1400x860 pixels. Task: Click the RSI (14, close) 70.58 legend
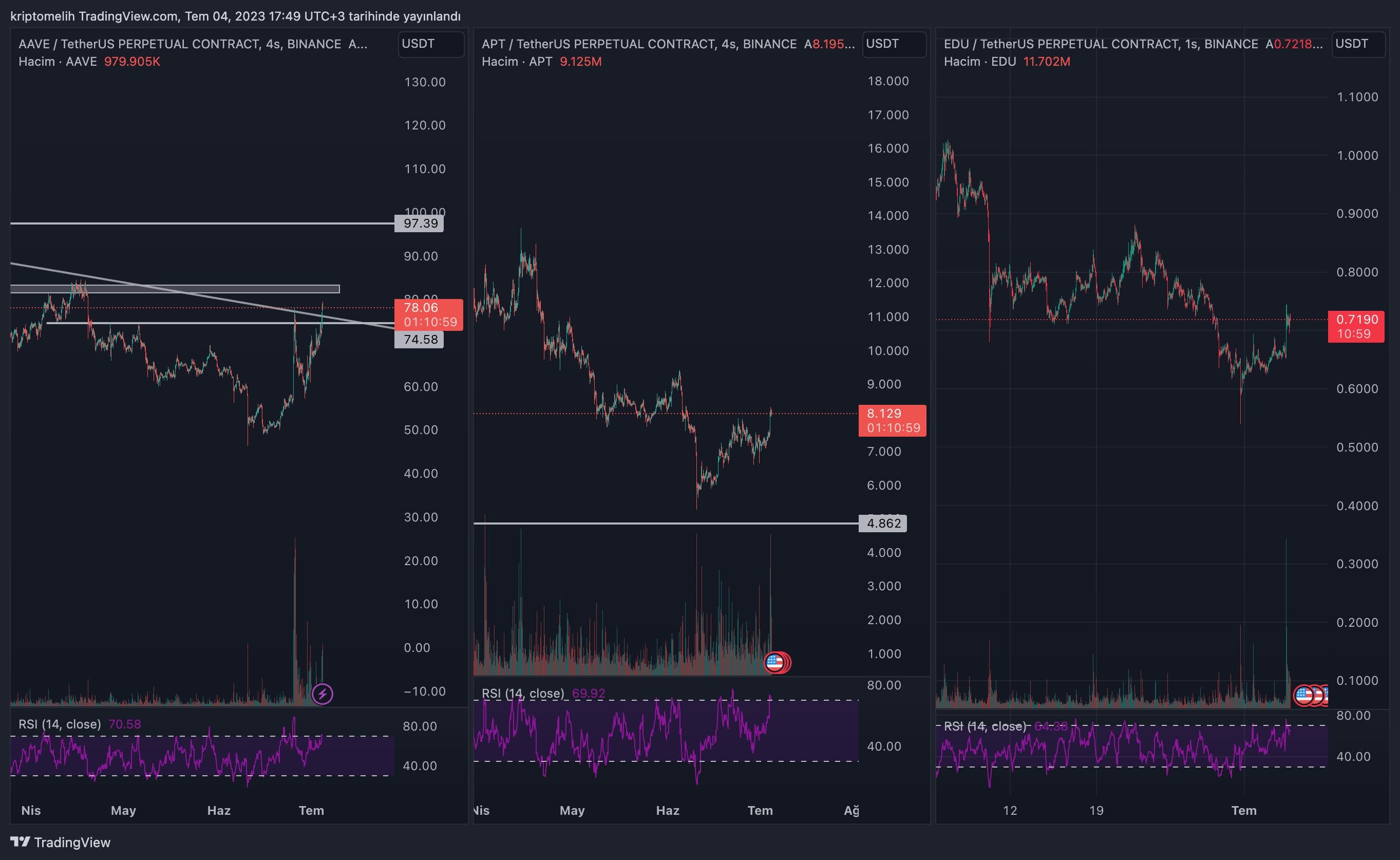(80, 724)
